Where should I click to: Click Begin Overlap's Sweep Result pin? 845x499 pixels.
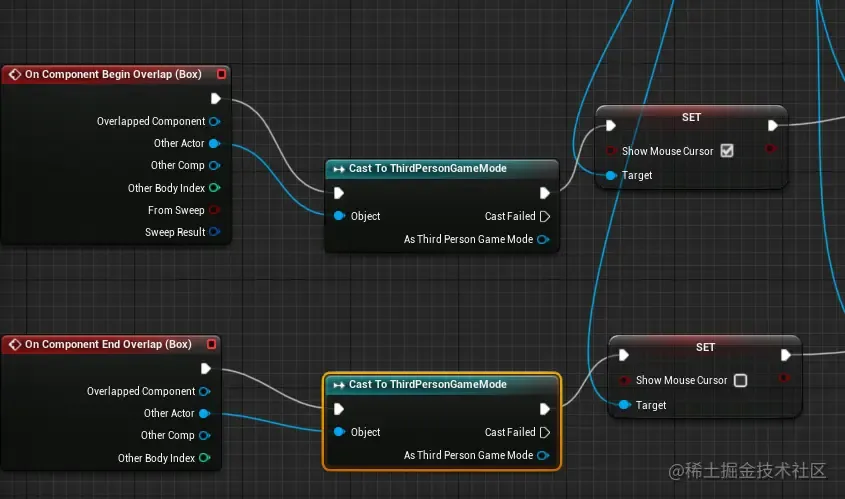click(214, 232)
